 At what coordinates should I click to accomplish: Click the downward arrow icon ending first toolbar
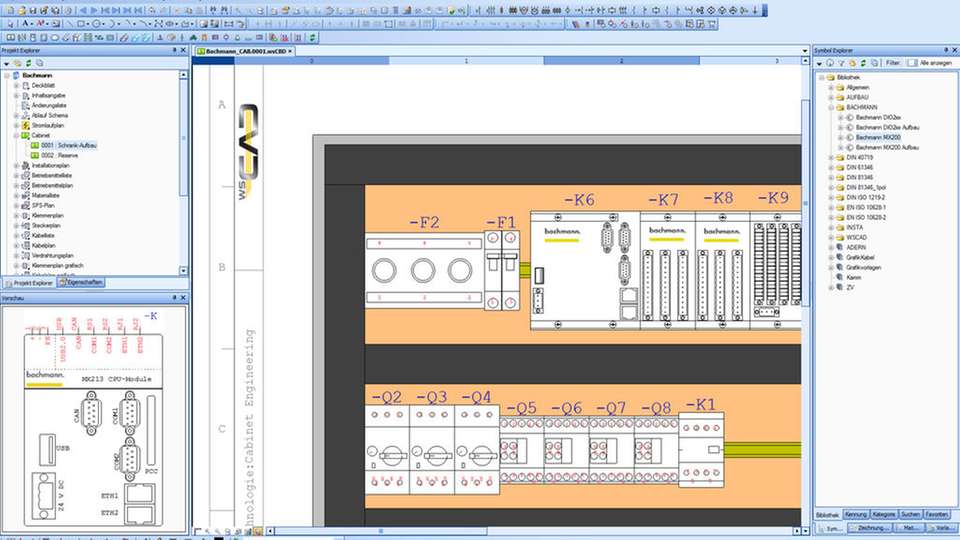pyautogui.click(x=755, y=10)
